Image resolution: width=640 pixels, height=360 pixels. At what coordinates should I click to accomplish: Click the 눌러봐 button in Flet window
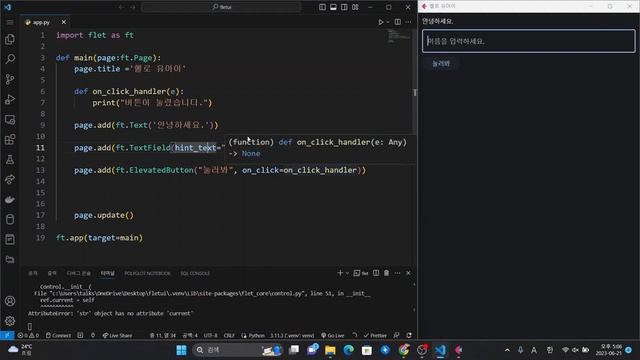tap(441, 64)
